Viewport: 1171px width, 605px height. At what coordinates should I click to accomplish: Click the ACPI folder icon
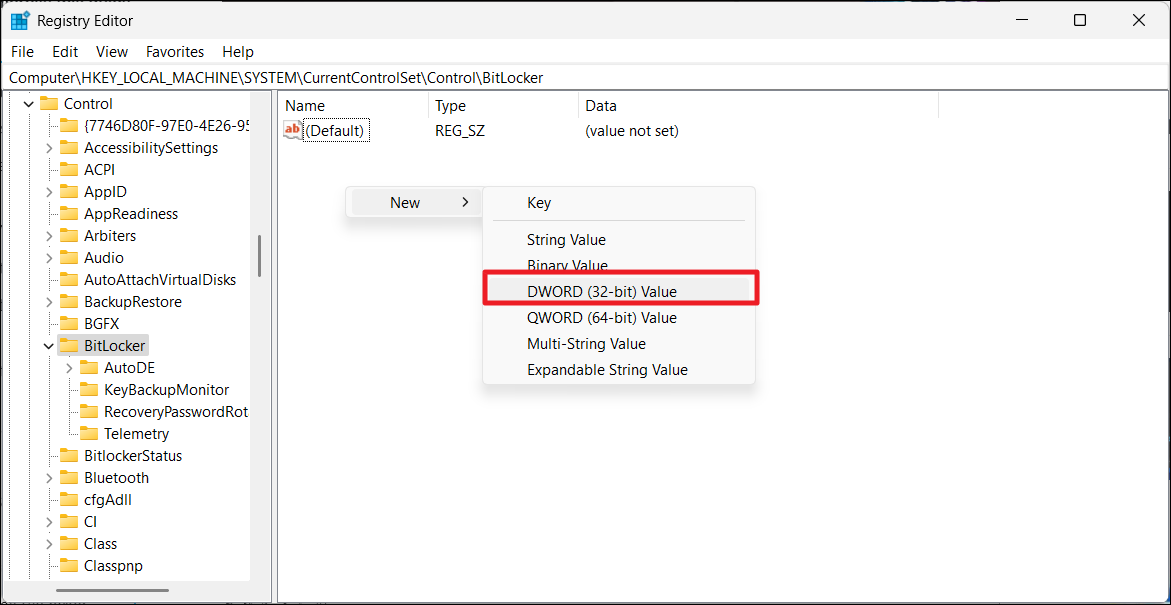69,170
